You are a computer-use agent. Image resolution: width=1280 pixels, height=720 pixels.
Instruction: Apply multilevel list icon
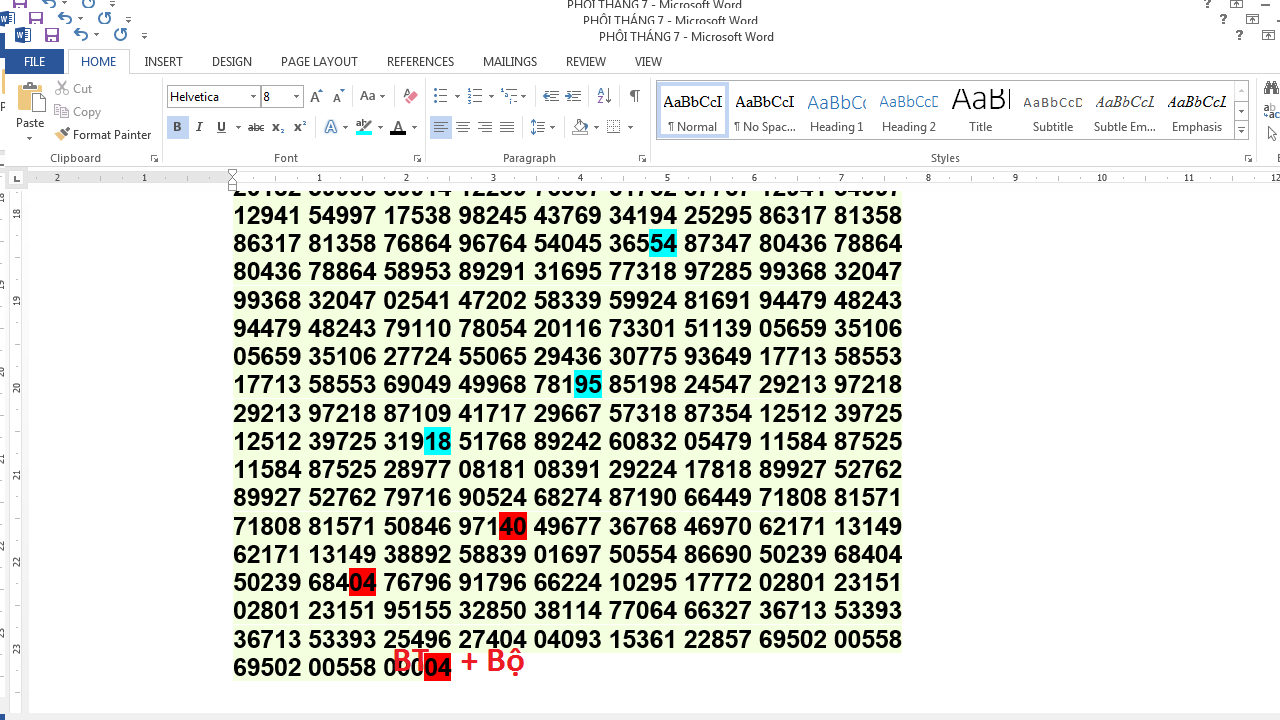pos(509,97)
